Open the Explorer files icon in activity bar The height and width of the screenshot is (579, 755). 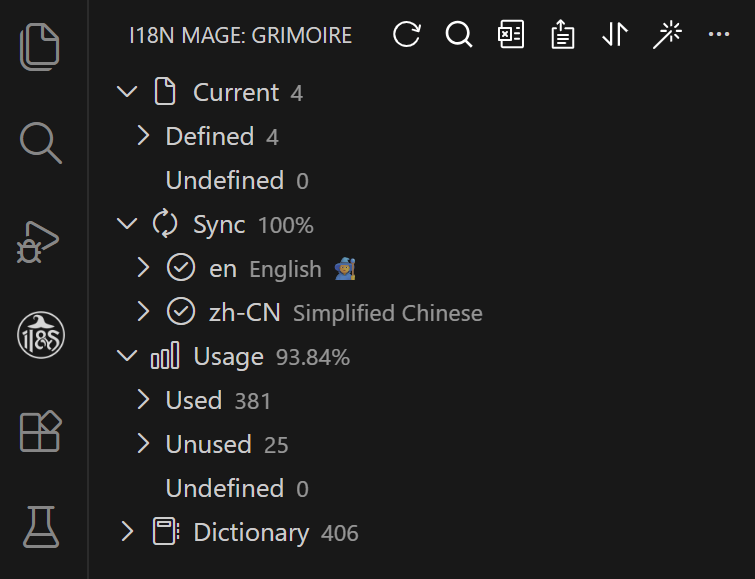41,47
